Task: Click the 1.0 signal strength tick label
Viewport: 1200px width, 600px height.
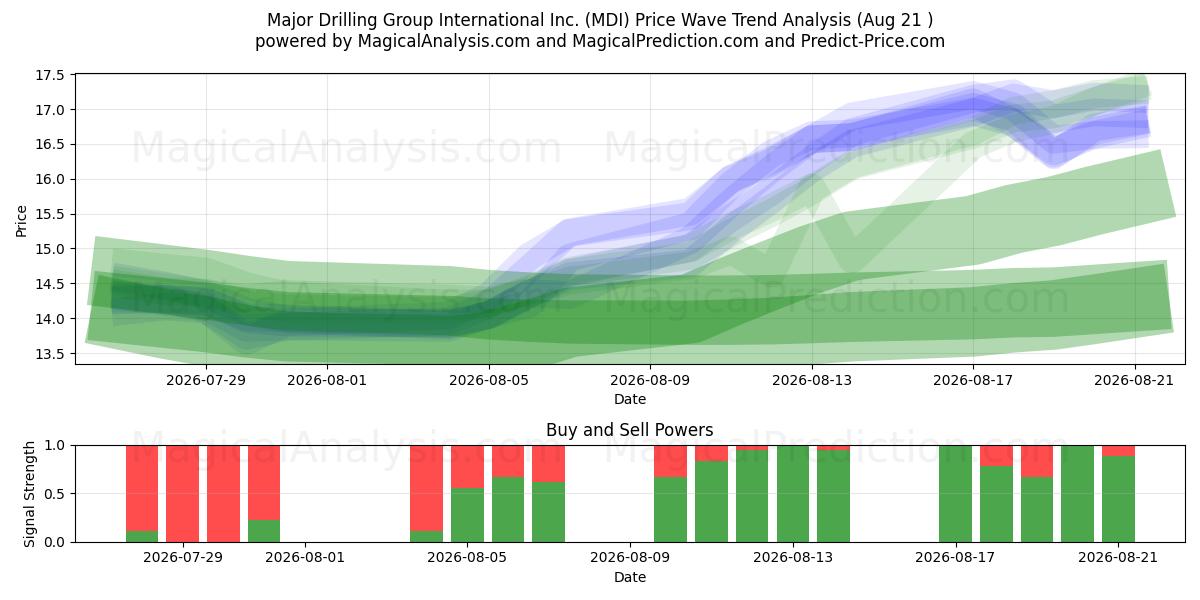Action: tap(56, 445)
